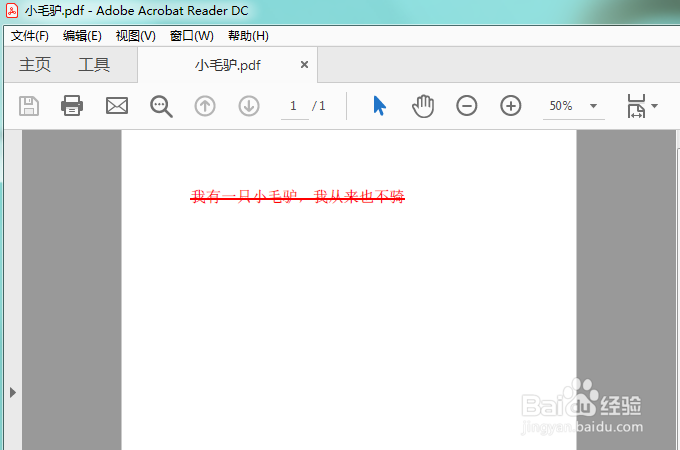680x450 pixels.
Task: Select the 小毛驴.pdf document tab
Action: pos(228,65)
